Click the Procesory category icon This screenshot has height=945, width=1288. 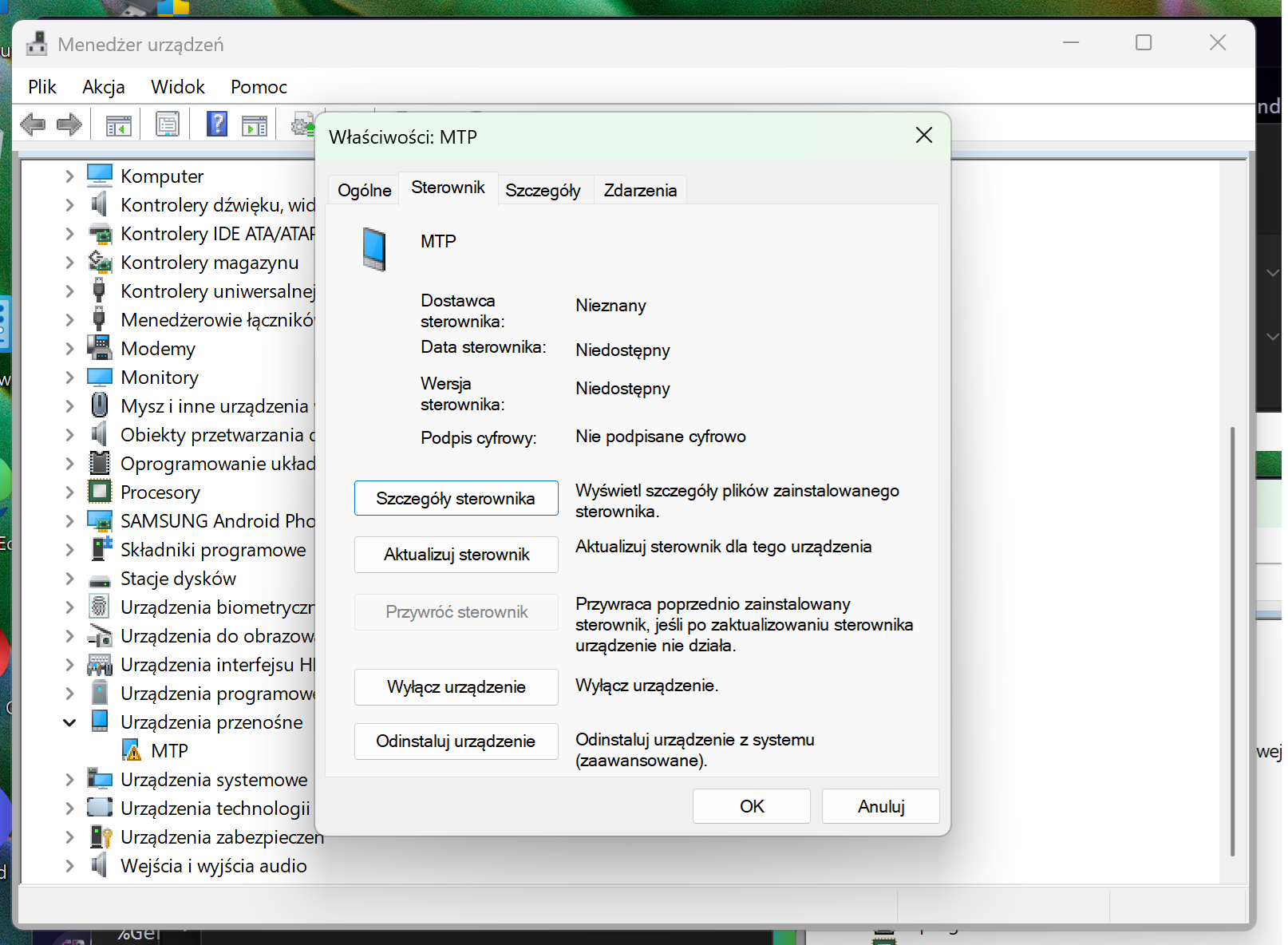(x=99, y=492)
